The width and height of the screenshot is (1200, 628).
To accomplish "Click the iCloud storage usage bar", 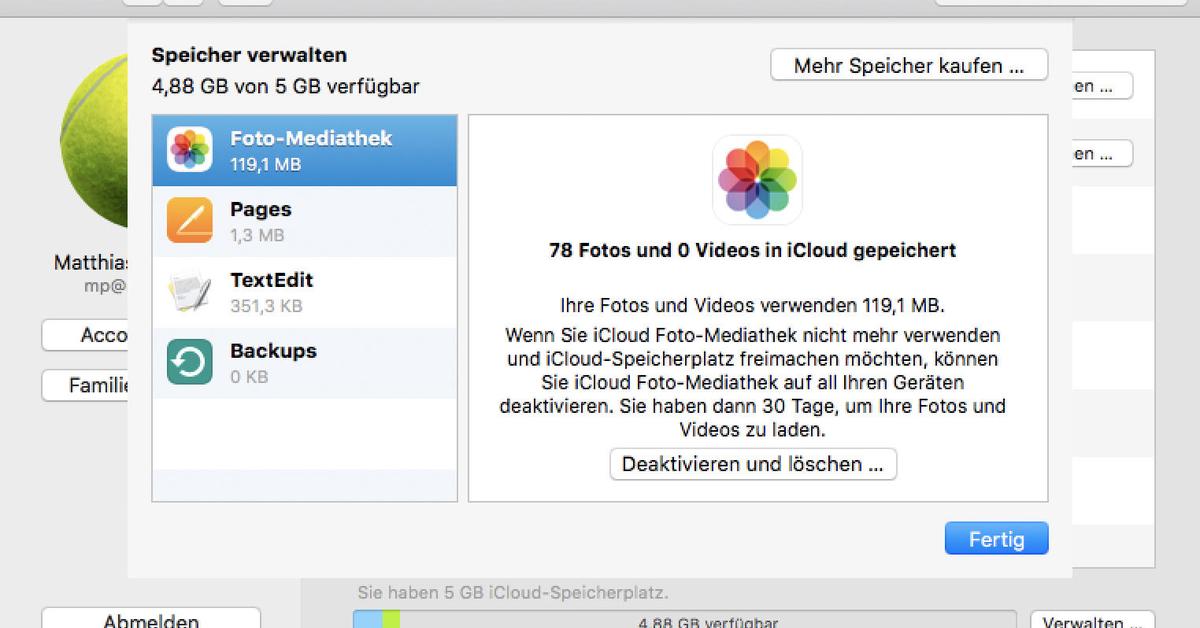I will click(685, 620).
